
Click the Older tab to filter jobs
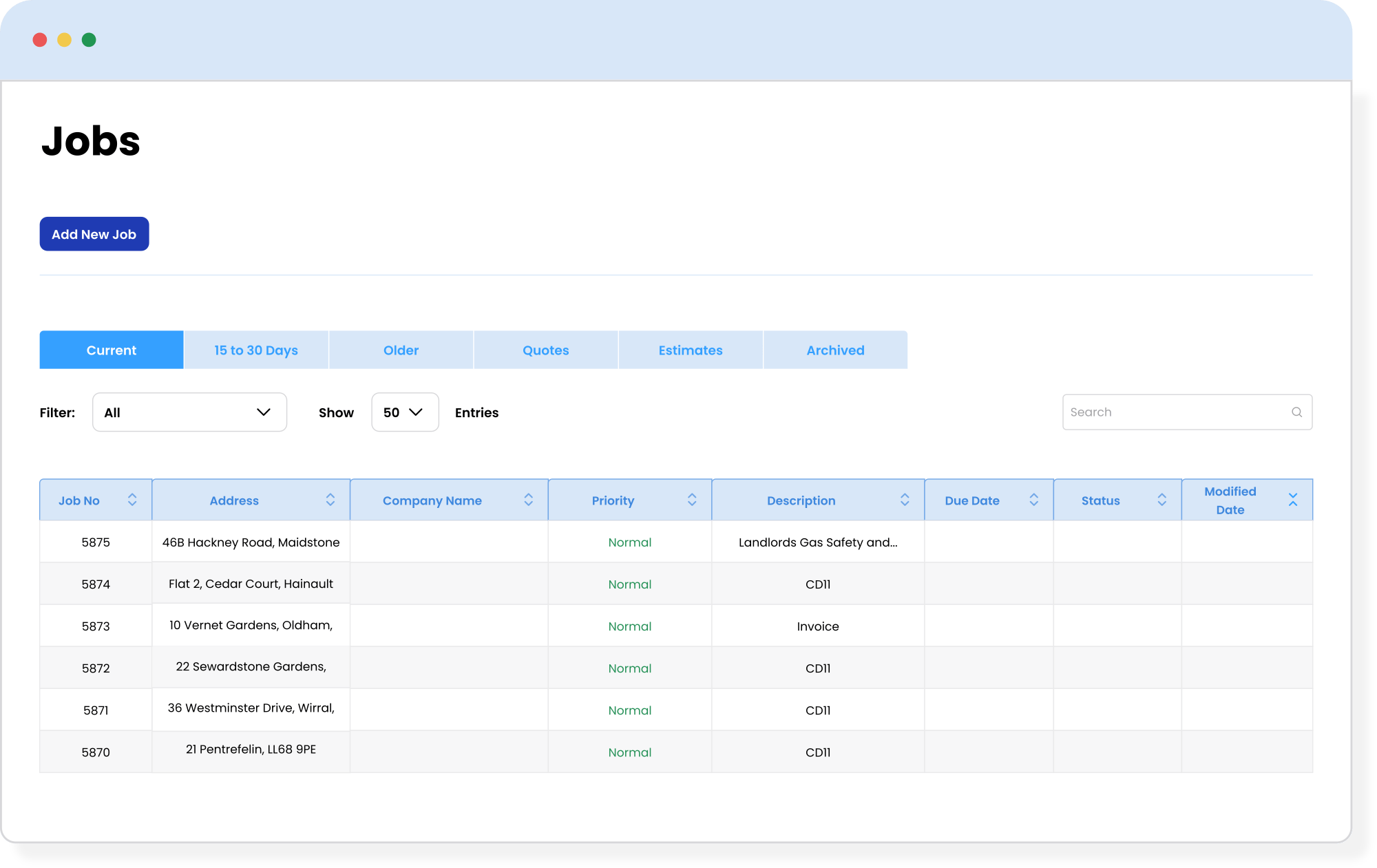[401, 350]
